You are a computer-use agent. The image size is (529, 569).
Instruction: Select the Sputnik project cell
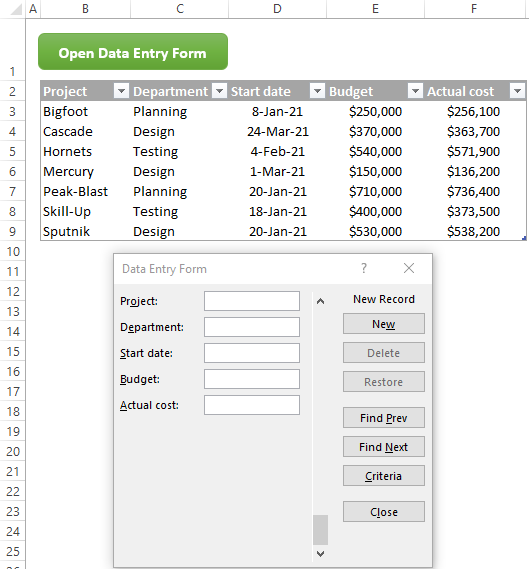pyautogui.click(x=85, y=231)
